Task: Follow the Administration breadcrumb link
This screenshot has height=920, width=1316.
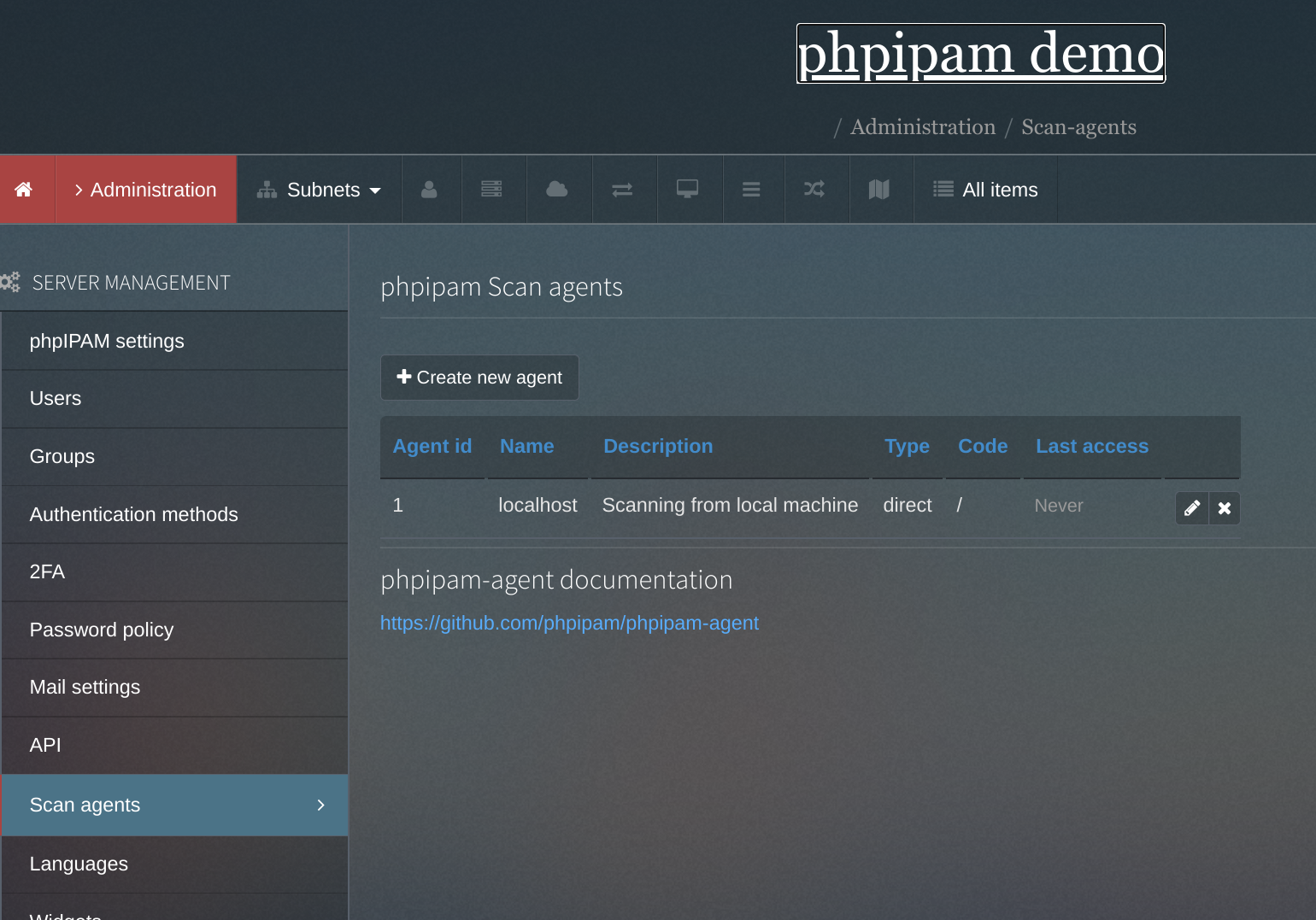Action: pos(923,127)
